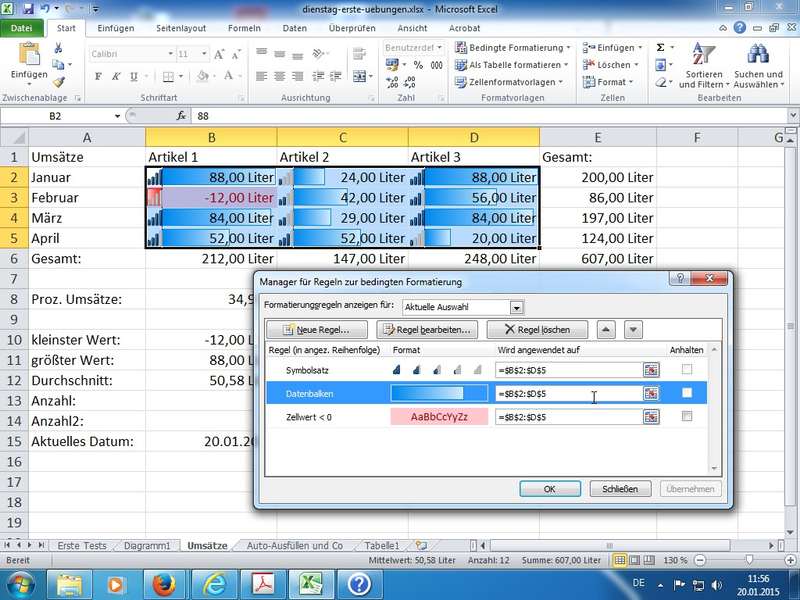The image size is (800, 600).
Task: Click the Suchen und Auswählen binoculars icon
Action: pyautogui.click(x=757, y=56)
